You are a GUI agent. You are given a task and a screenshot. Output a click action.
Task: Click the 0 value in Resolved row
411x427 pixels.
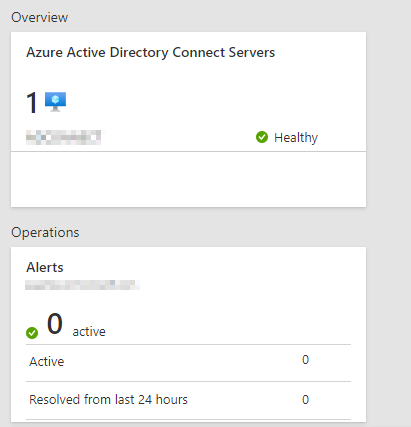click(305, 400)
